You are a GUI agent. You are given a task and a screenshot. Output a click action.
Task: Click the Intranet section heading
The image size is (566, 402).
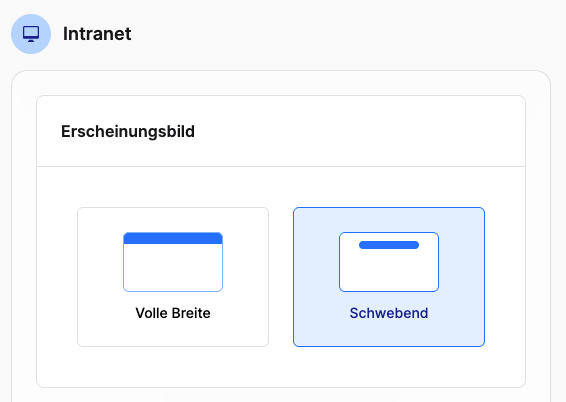(x=97, y=34)
